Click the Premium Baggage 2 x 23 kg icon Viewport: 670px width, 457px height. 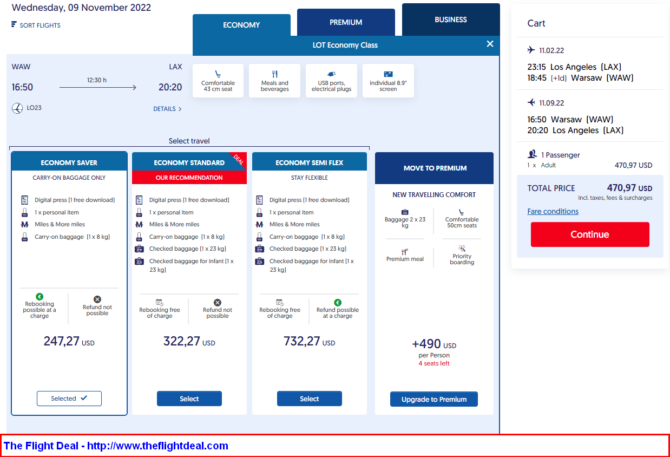click(405, 212)
